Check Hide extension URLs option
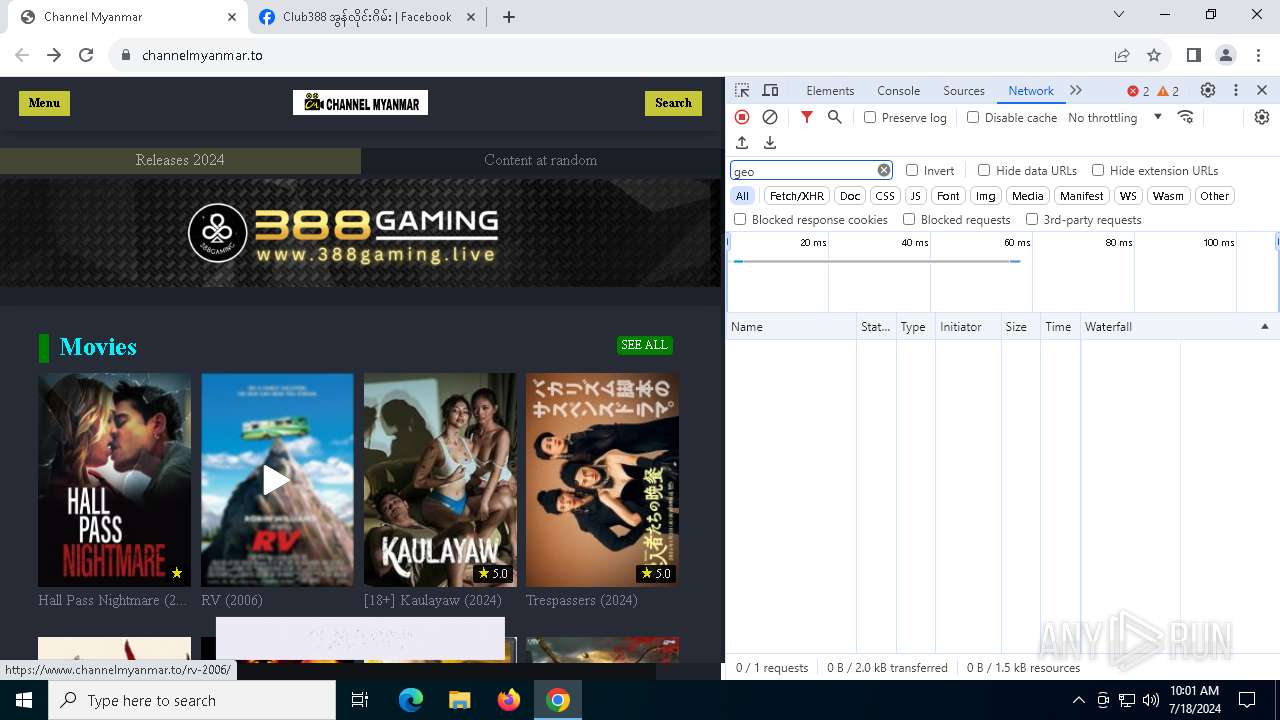 click(x=1098, y=170)
